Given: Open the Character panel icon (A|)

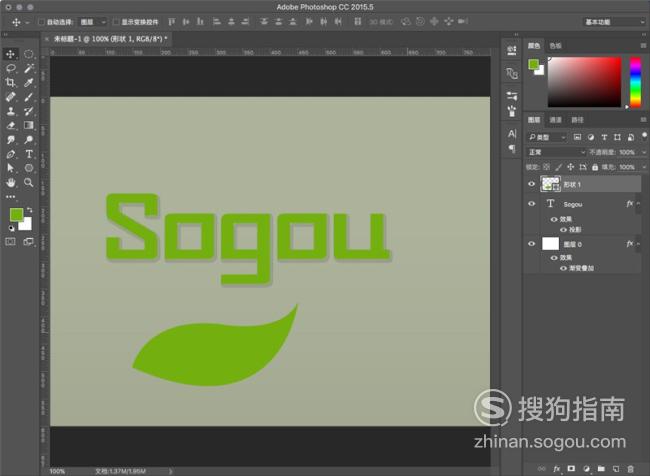Looking at the screenshot, I should 512,134.
